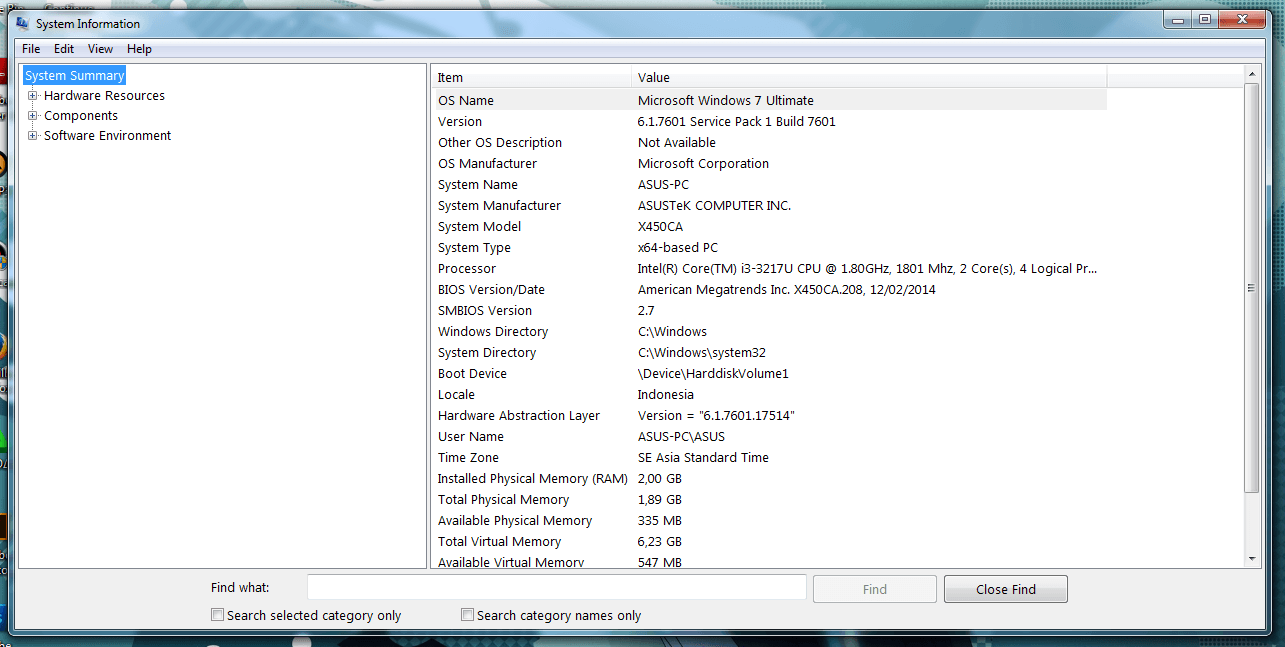1285x647 pixels.
Task: Select System Summary in the tree
Action: pyautogui.click(x=75, y=76)
